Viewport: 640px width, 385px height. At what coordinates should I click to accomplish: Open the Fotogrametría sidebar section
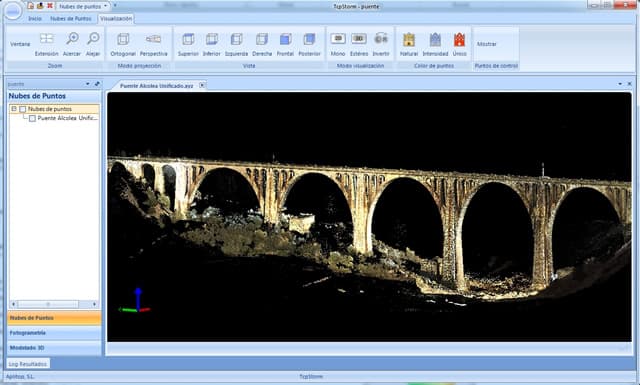54,333
